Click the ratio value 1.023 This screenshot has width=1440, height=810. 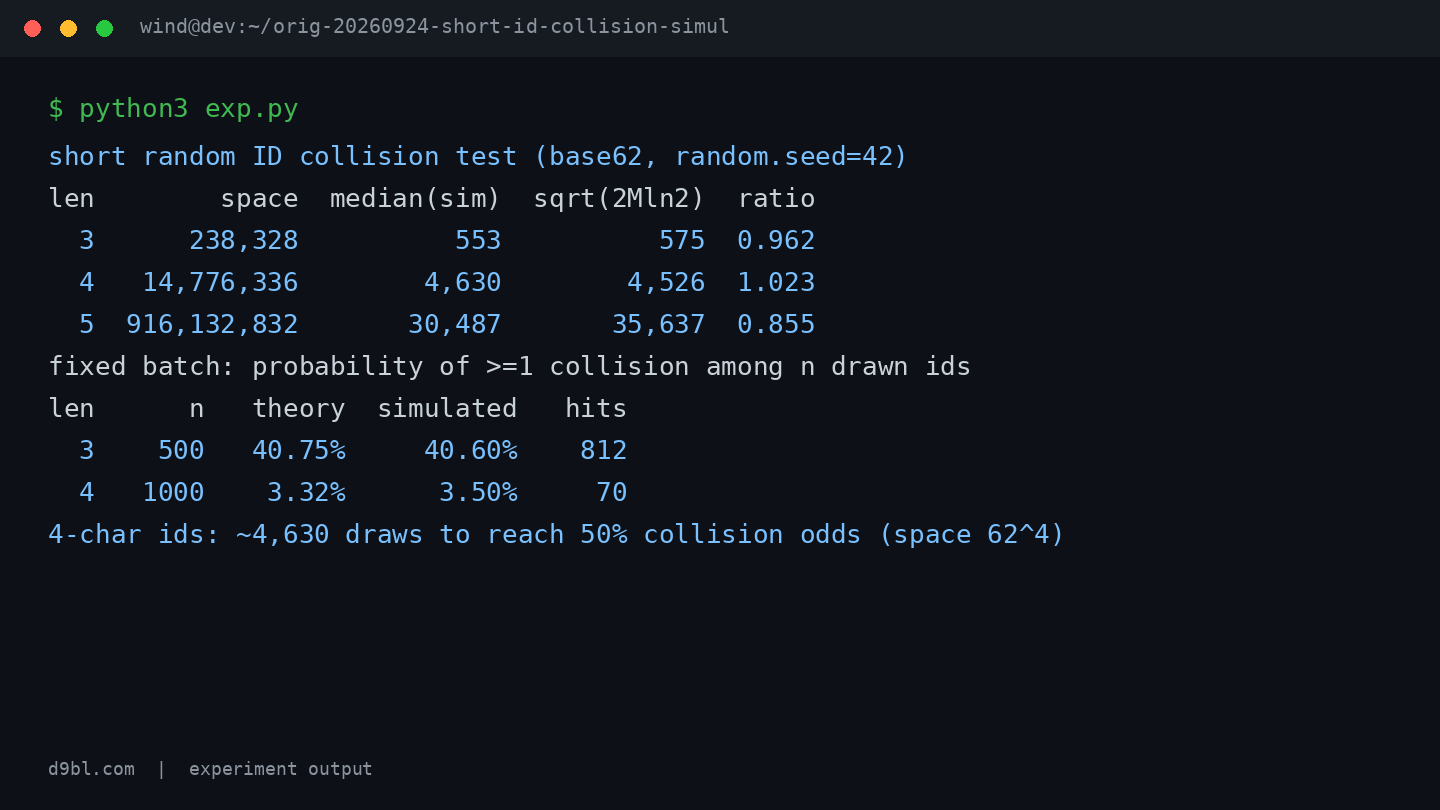click(777, 283)
